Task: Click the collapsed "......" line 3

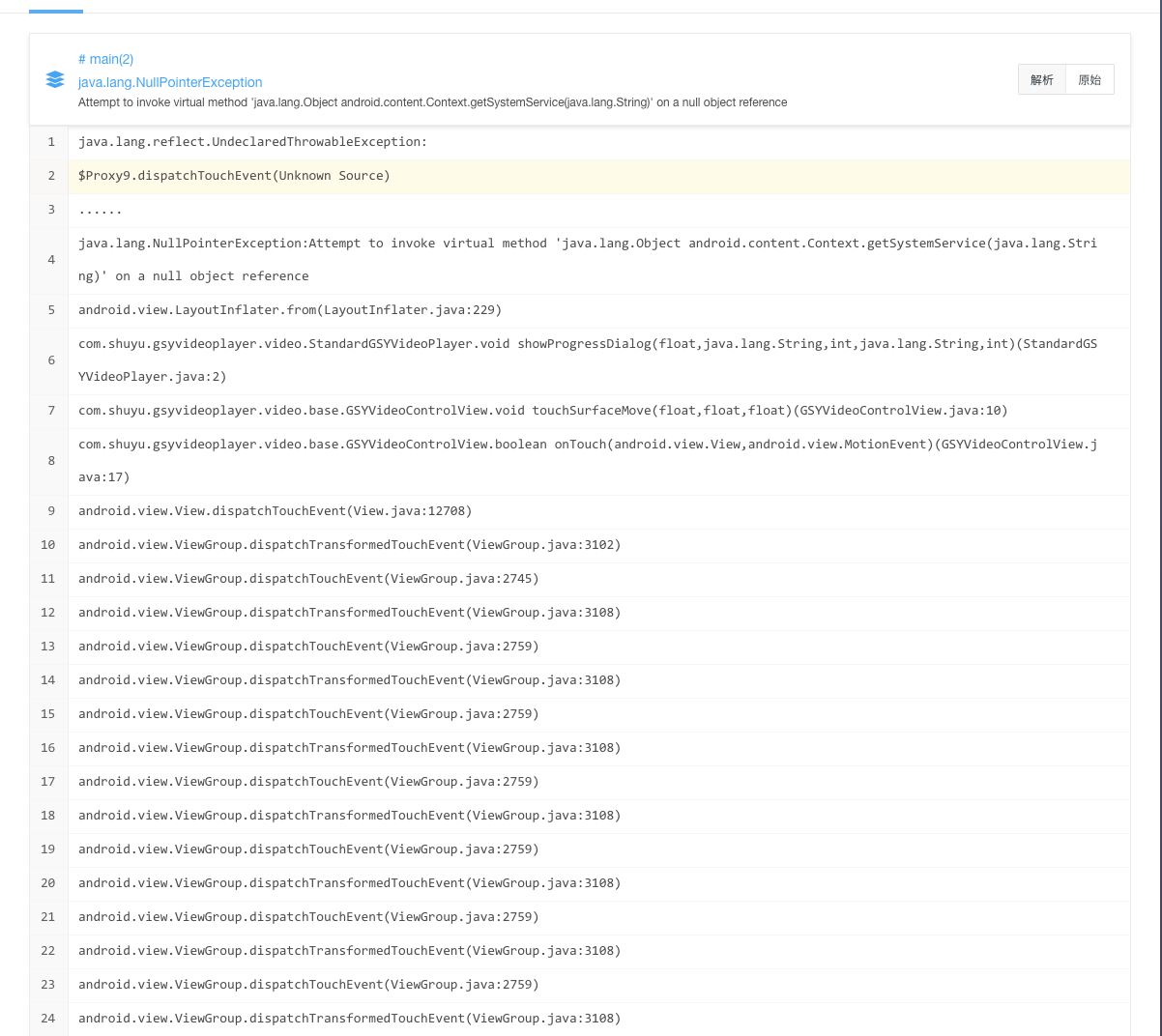Action: point(100,210)
